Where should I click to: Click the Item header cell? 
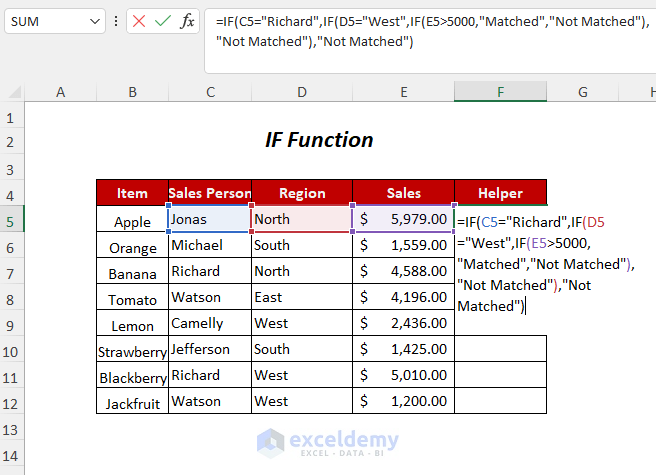132,193
